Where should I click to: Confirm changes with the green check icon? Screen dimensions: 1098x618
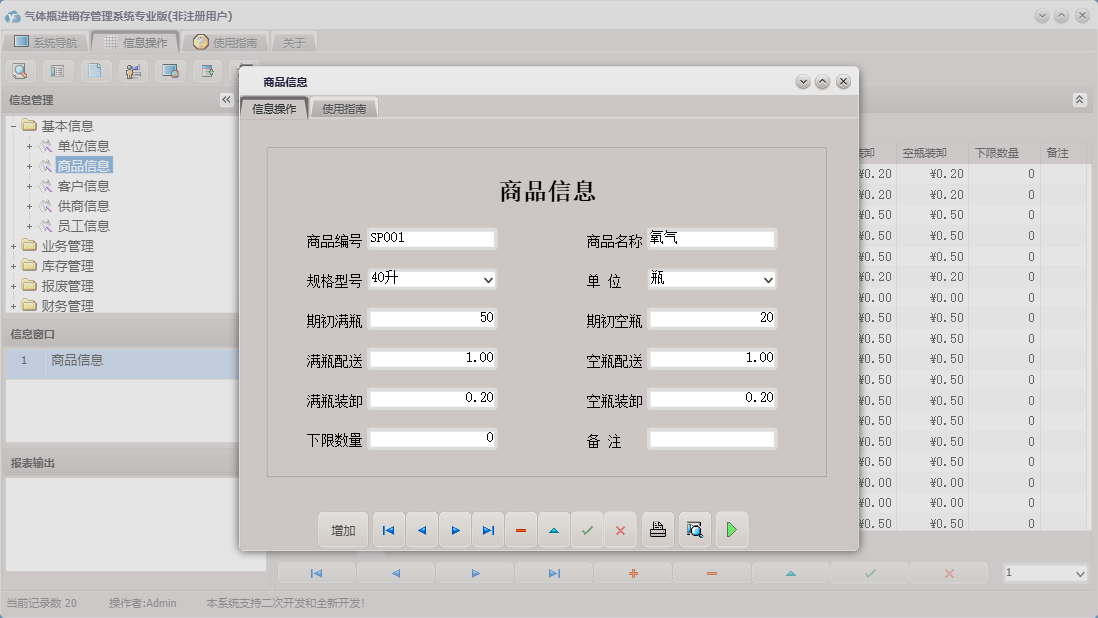point(587,530)
